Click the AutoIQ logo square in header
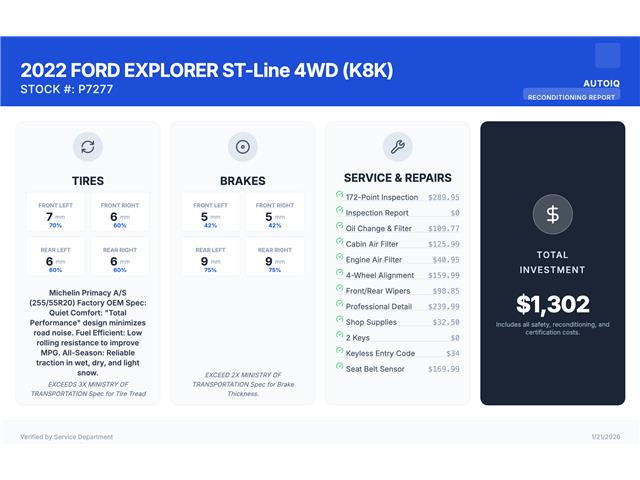The image size is (640, 480). click(607, 55)
